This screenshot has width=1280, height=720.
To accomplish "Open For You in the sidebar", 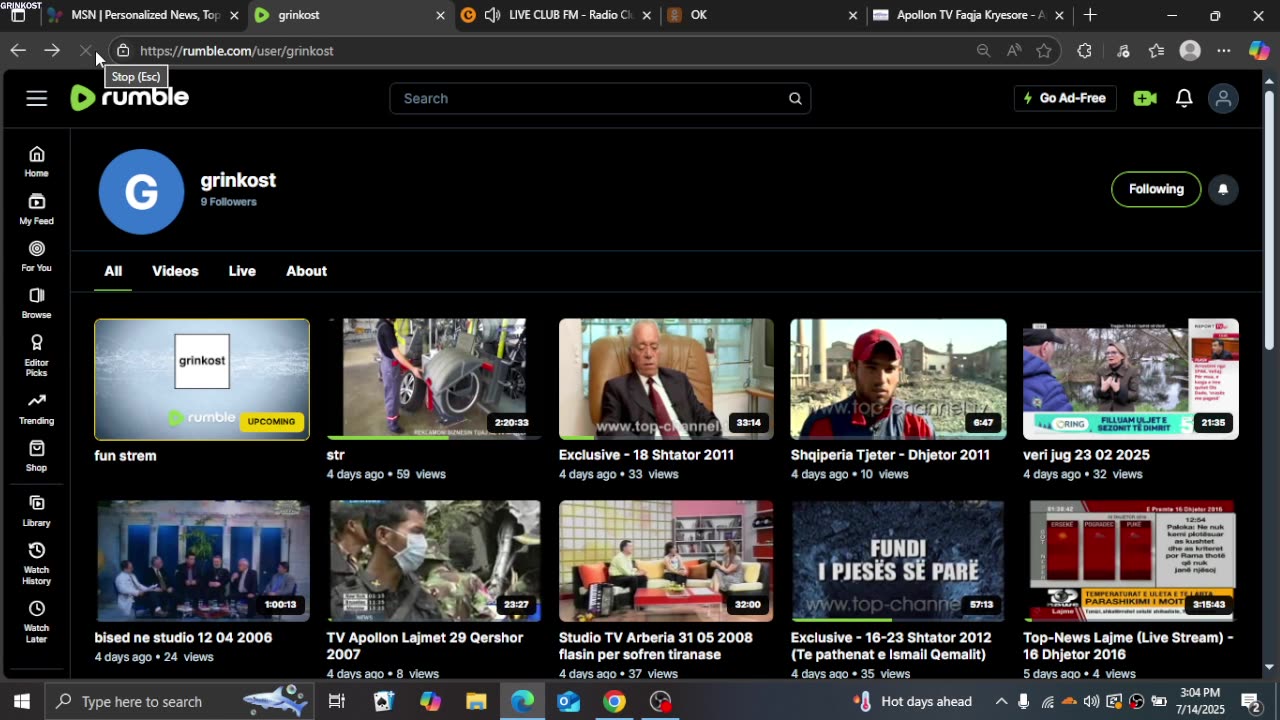I will coord(36,256).
